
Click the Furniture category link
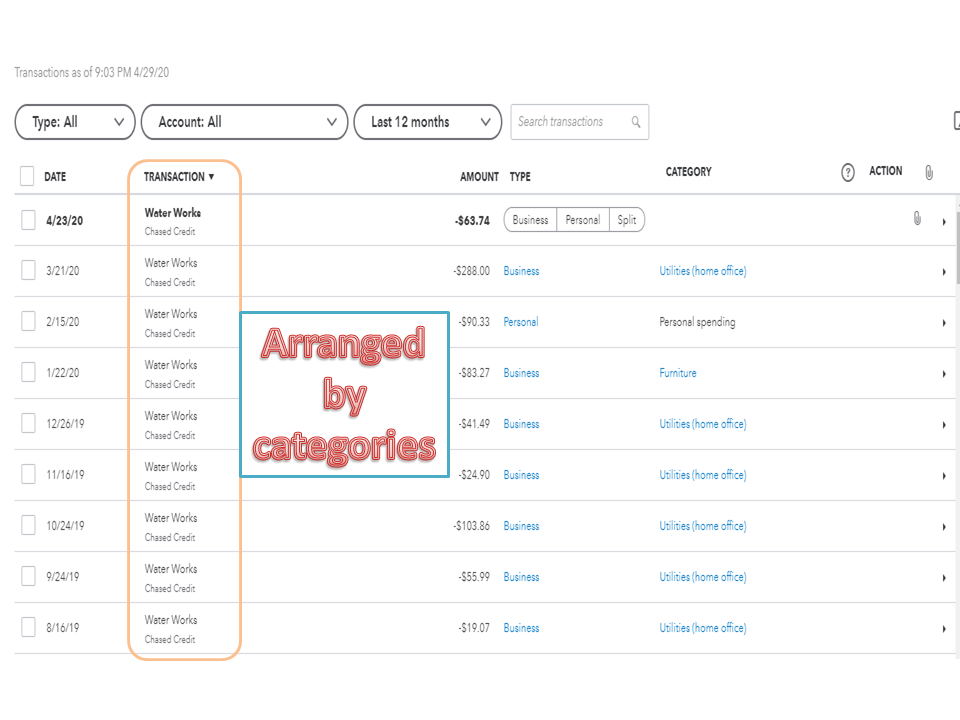tap(678, 373)
